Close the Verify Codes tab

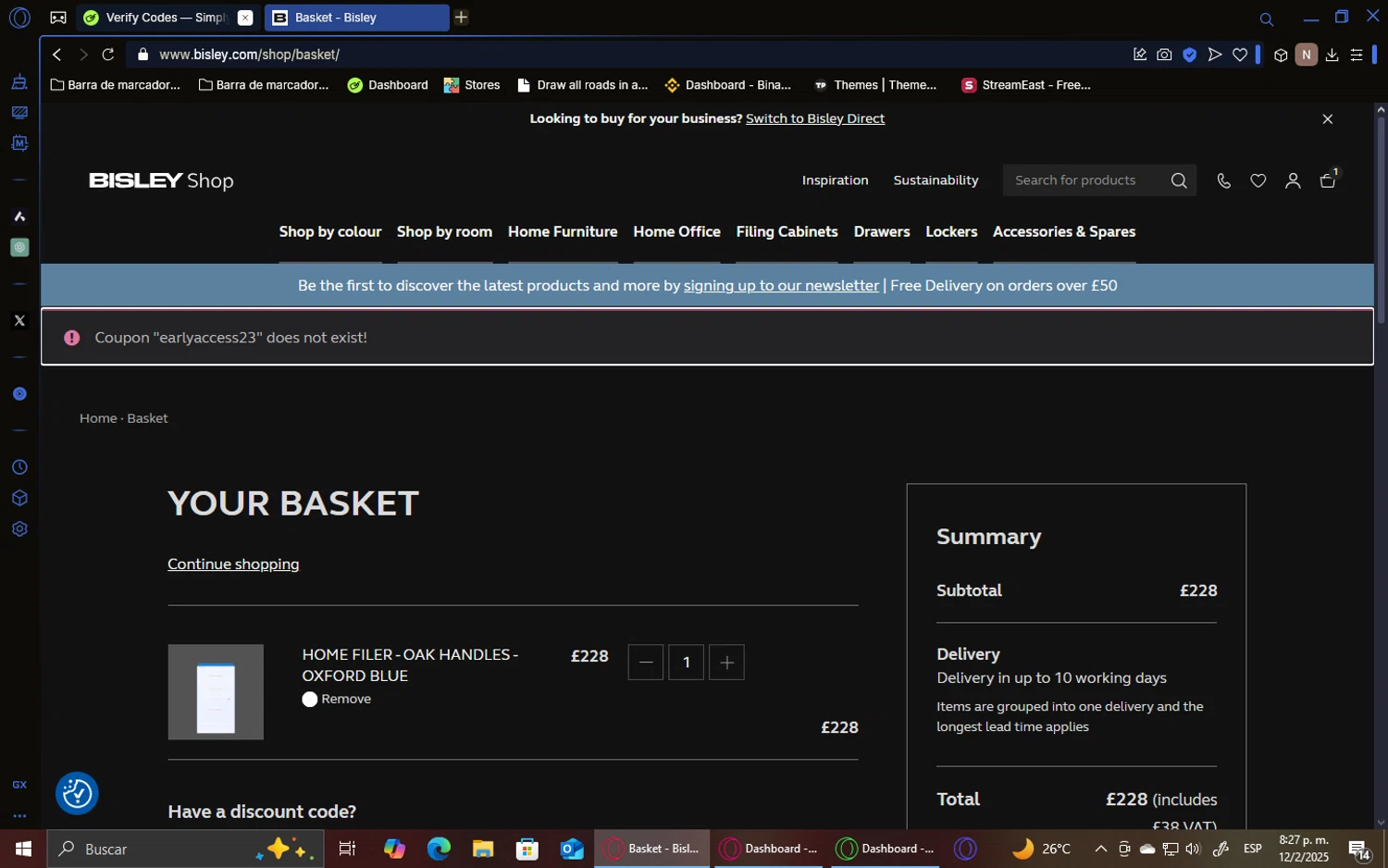click(245, 18)
